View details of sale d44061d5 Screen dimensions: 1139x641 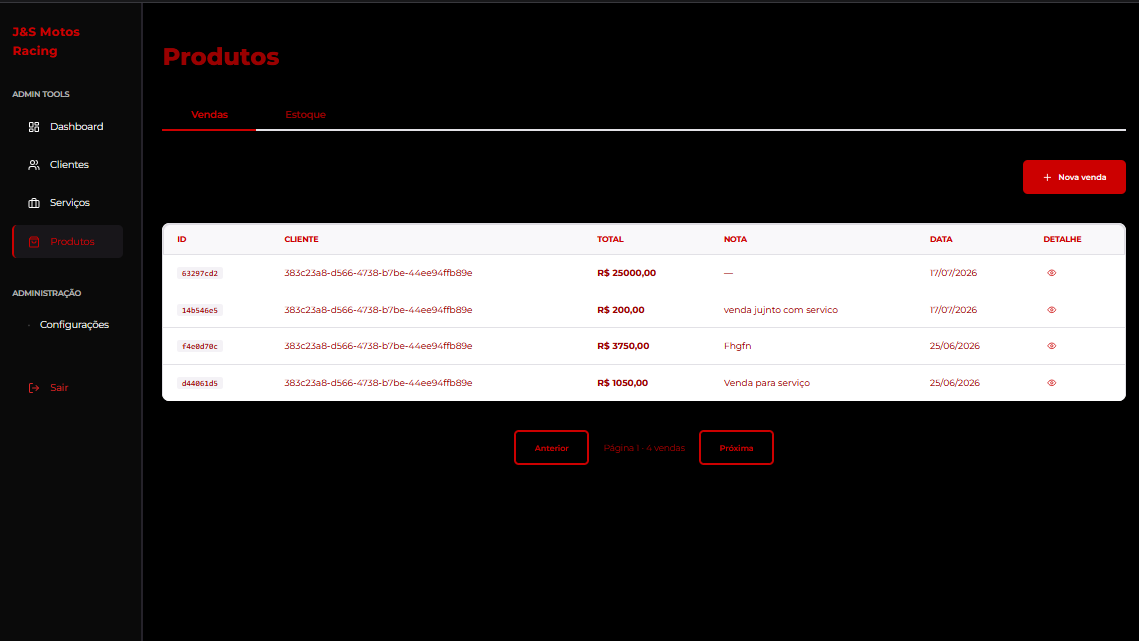[1051, 383]
